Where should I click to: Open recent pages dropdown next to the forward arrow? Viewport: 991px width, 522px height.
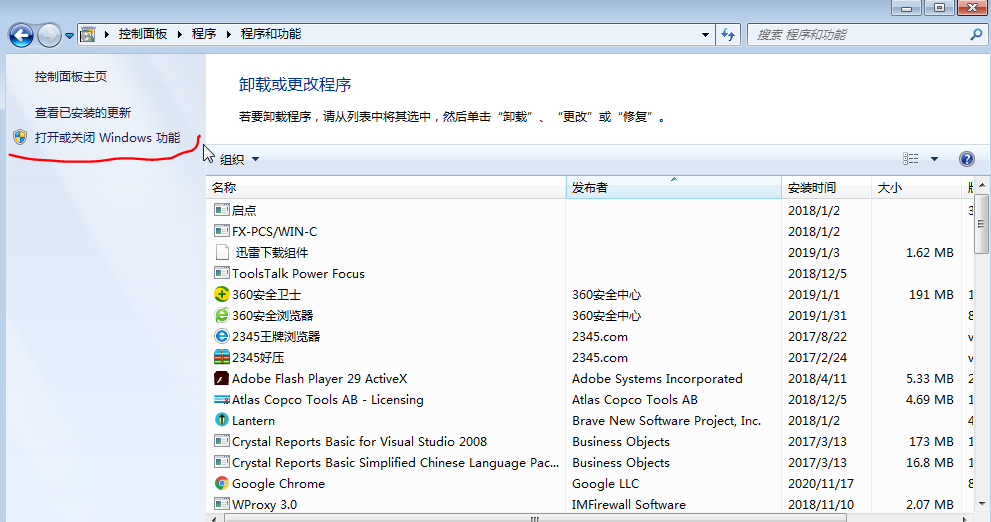69,36
